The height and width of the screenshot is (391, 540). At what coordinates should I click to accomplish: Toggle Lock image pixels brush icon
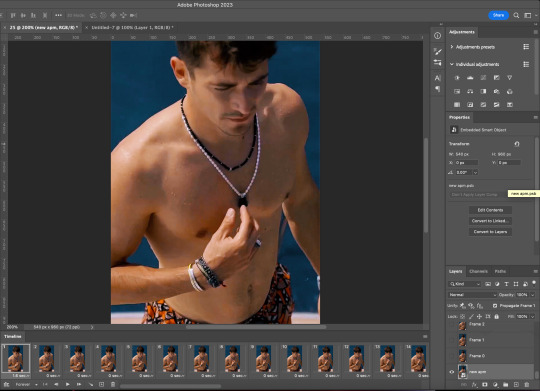471,316
